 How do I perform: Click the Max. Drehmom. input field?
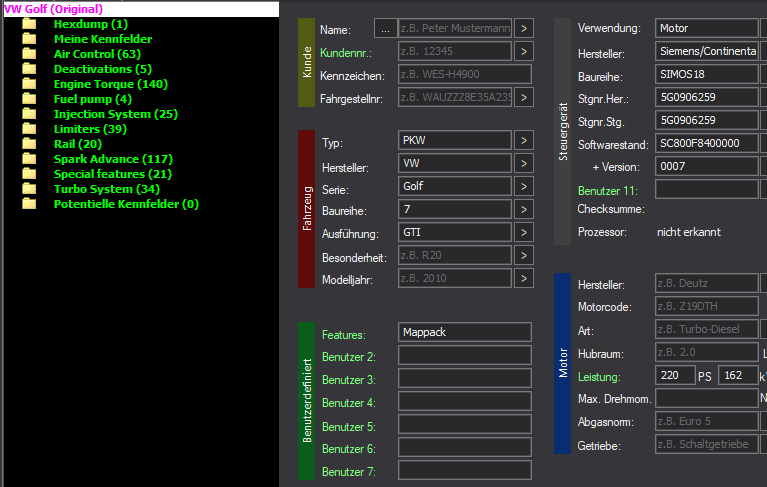[x=707, y=398]
